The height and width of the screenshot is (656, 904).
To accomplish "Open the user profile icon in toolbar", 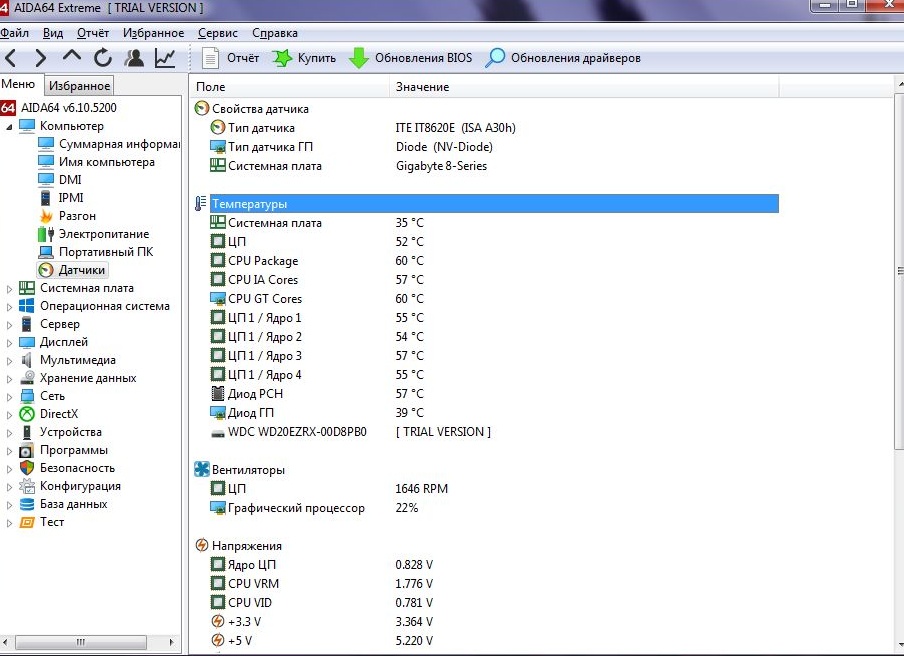I will pyautogui.click(x=134, y=58).
